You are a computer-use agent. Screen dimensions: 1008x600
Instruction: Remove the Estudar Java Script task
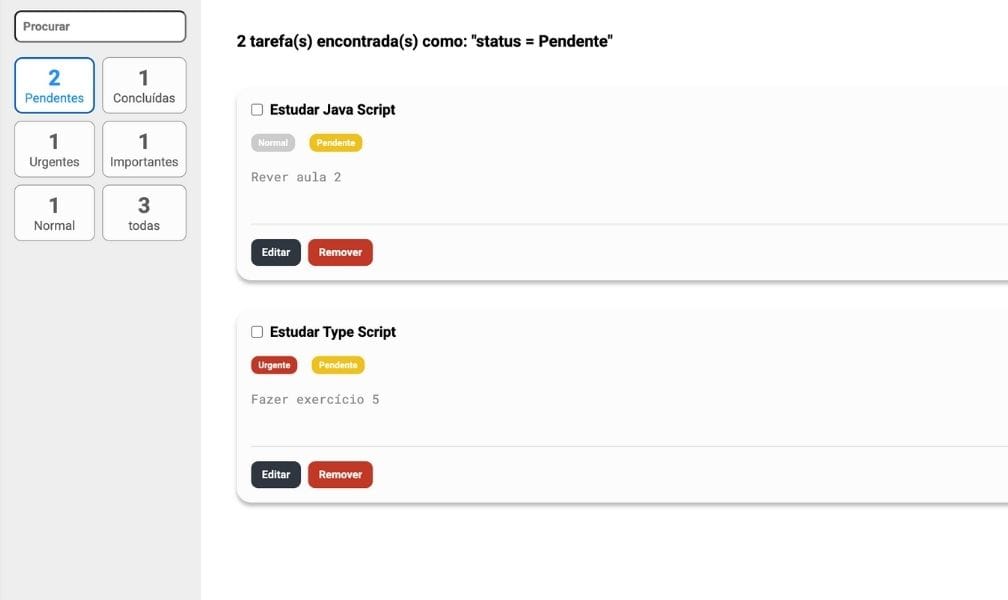click(340, 253)
